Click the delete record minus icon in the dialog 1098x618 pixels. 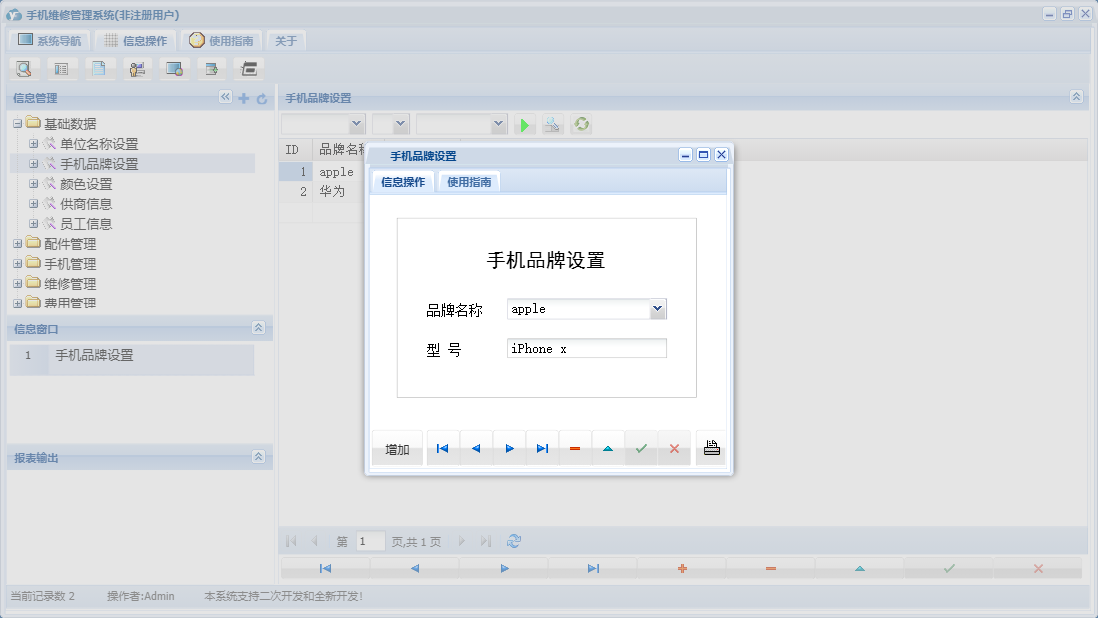pyautogui.click(x=575, y=447)
